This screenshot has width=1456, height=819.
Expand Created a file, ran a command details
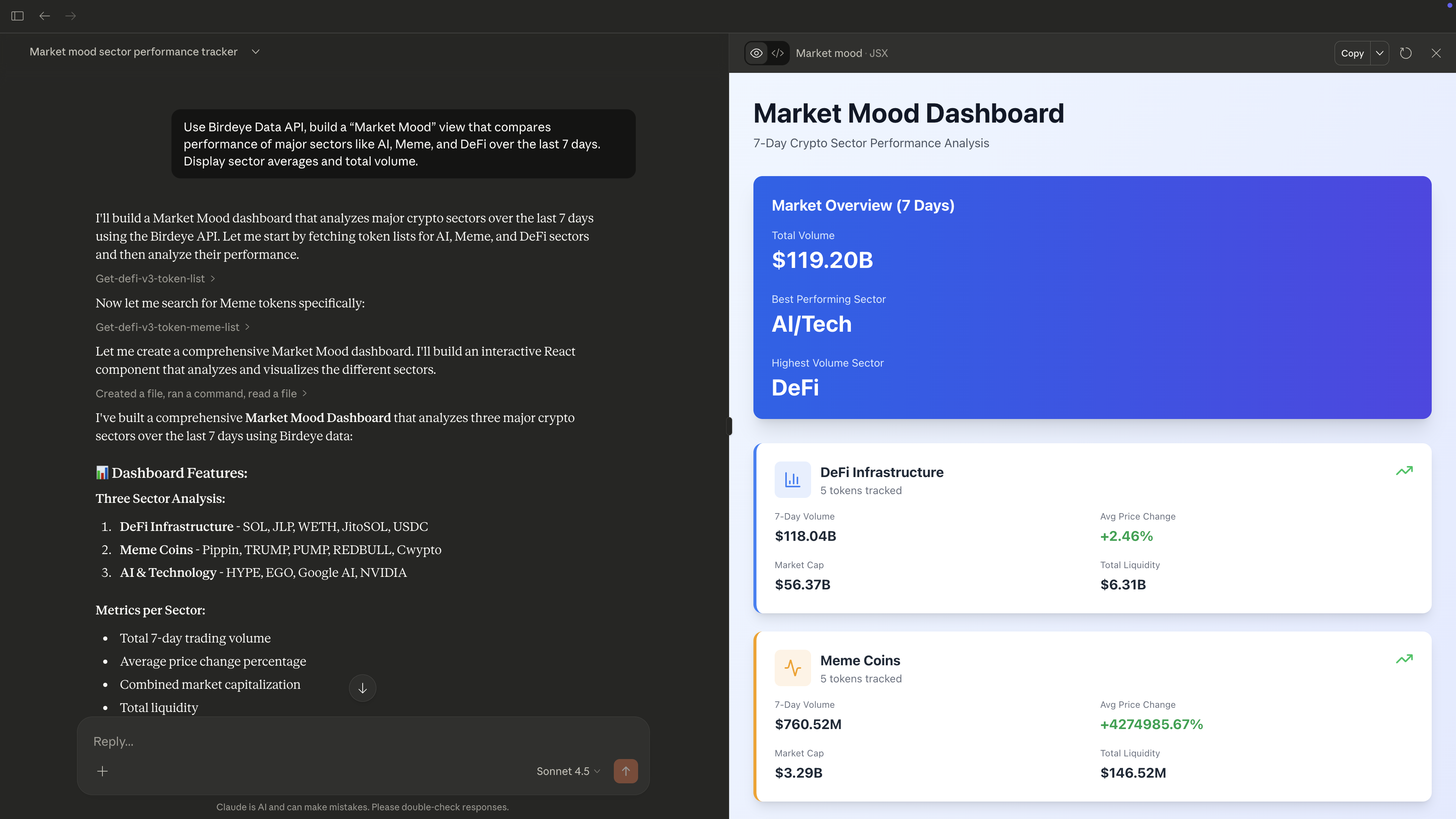(201, 393)
